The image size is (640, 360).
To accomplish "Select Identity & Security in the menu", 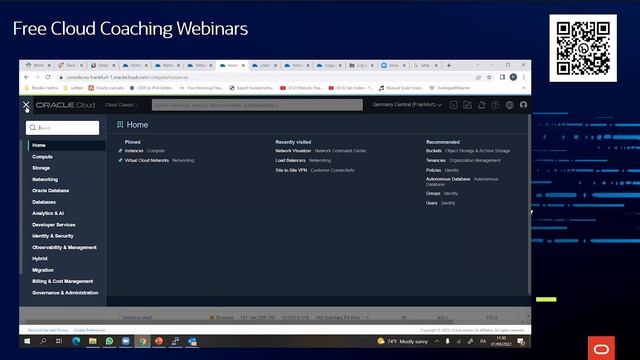I will coord(53,236).
